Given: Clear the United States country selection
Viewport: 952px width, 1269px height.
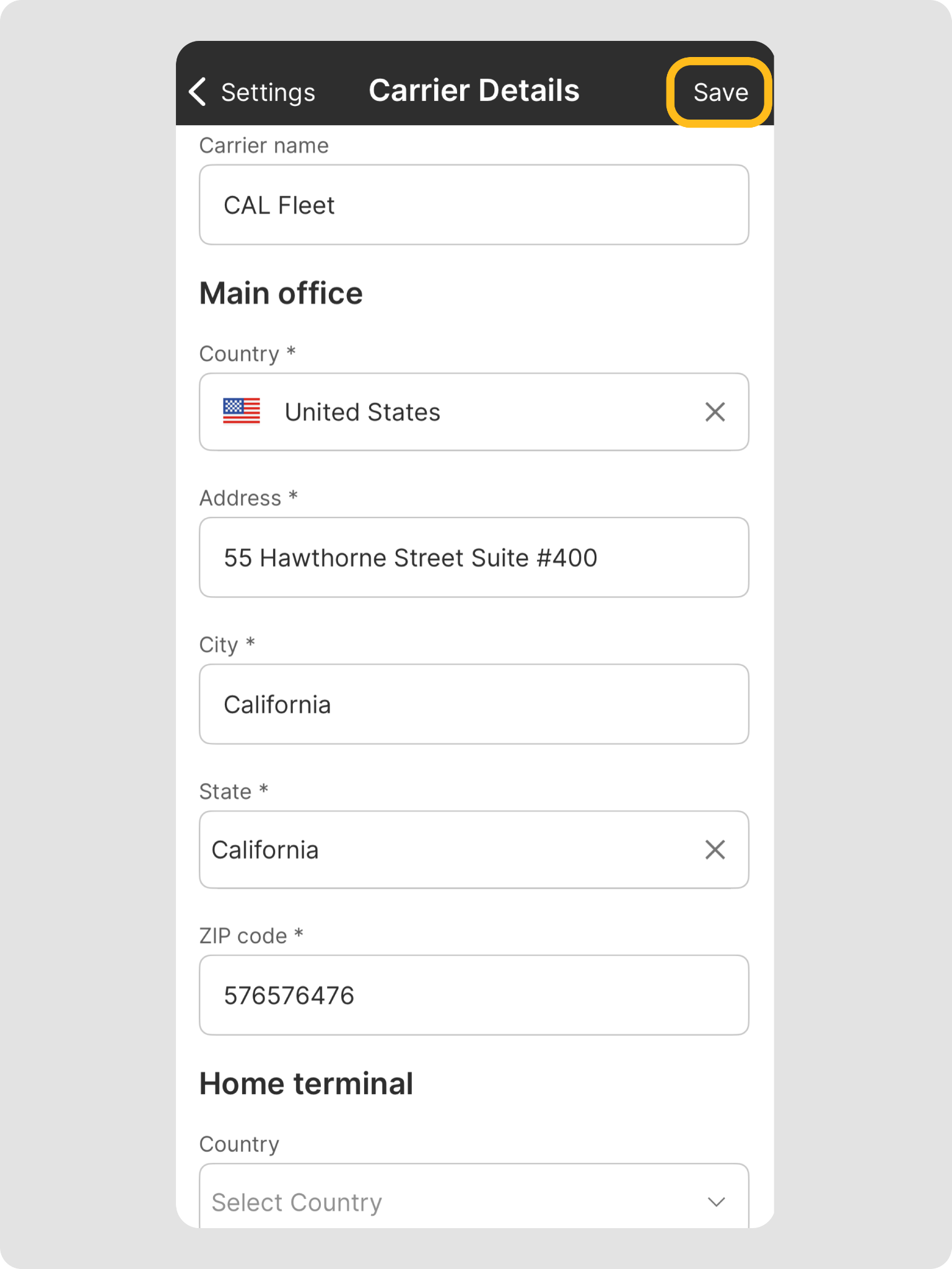Looking at the screenshot, I should [x=715, y=412].
